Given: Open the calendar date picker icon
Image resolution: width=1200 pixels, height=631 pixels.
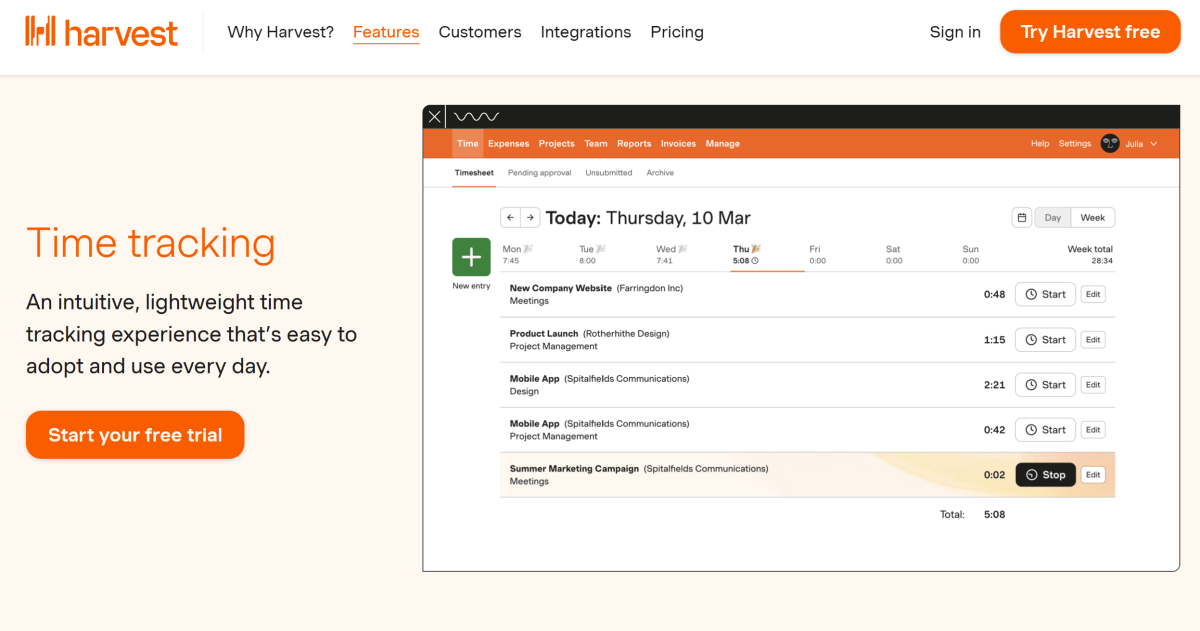Looking at the screenshot, I should pos(1021,217).
